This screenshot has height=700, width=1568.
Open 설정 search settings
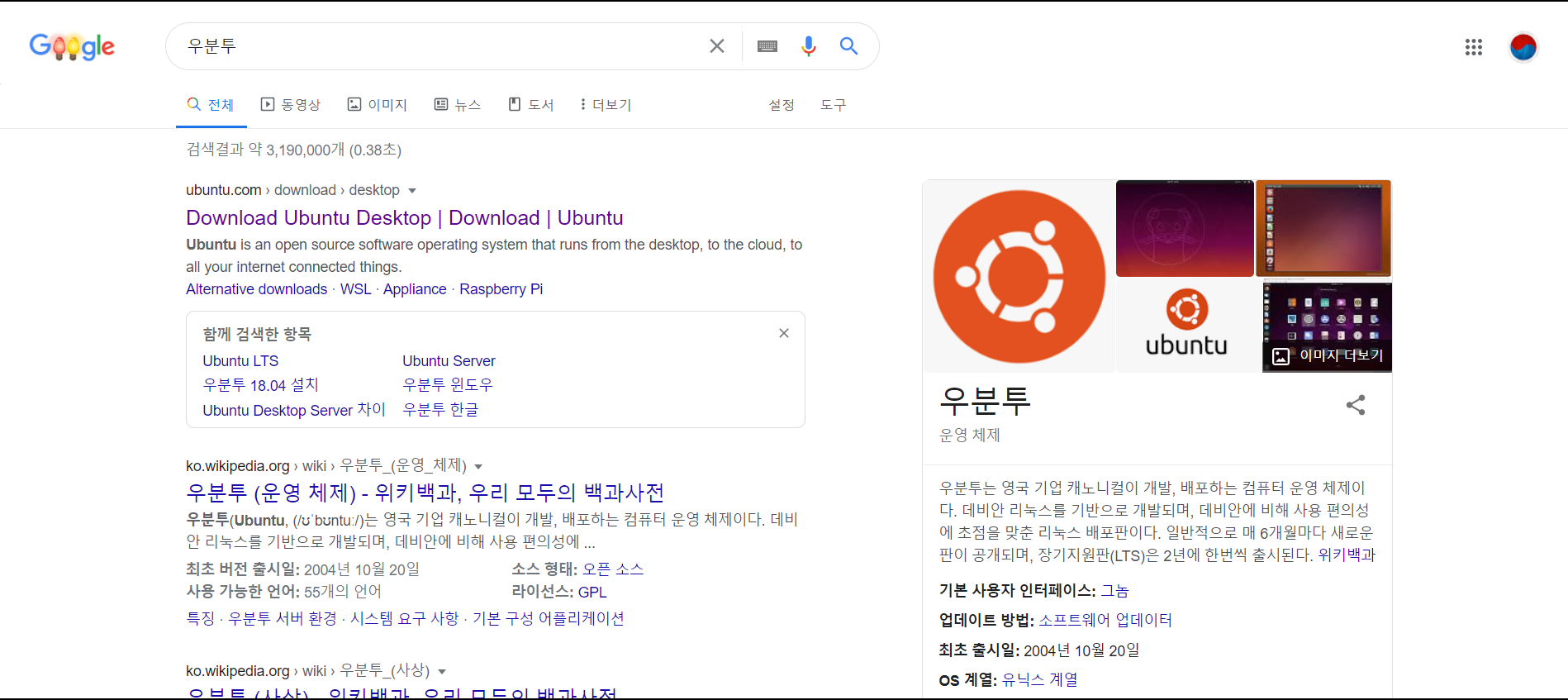(782, 105)
